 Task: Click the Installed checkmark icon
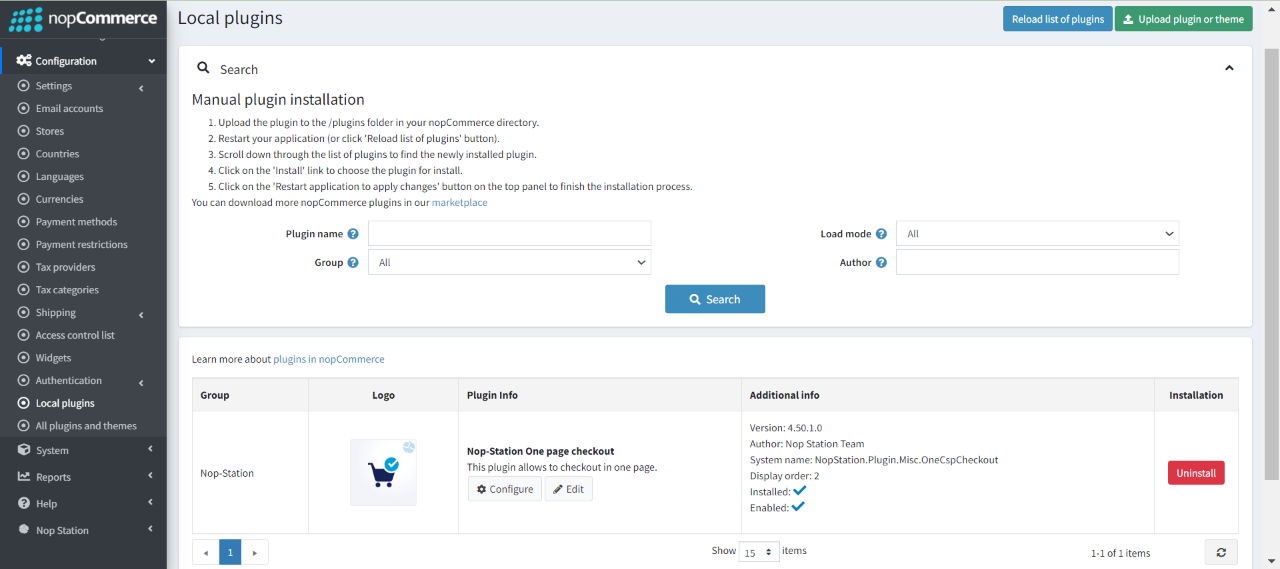[799, 491]
